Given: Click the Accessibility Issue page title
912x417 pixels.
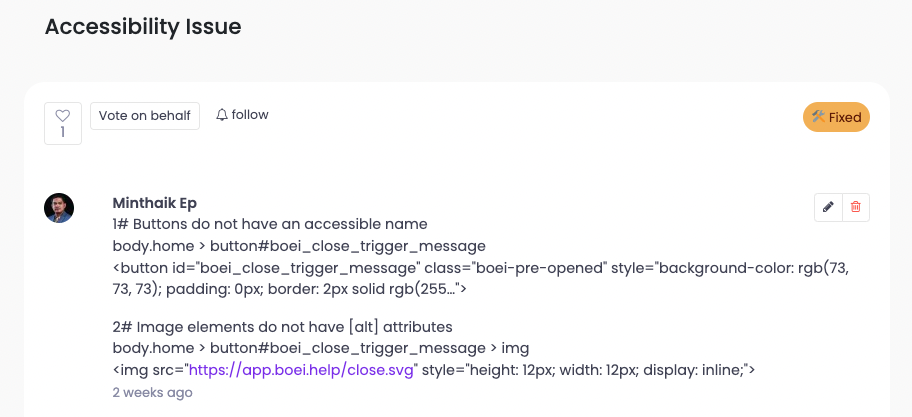Looking at the screenshot, I should coord(143,27).
